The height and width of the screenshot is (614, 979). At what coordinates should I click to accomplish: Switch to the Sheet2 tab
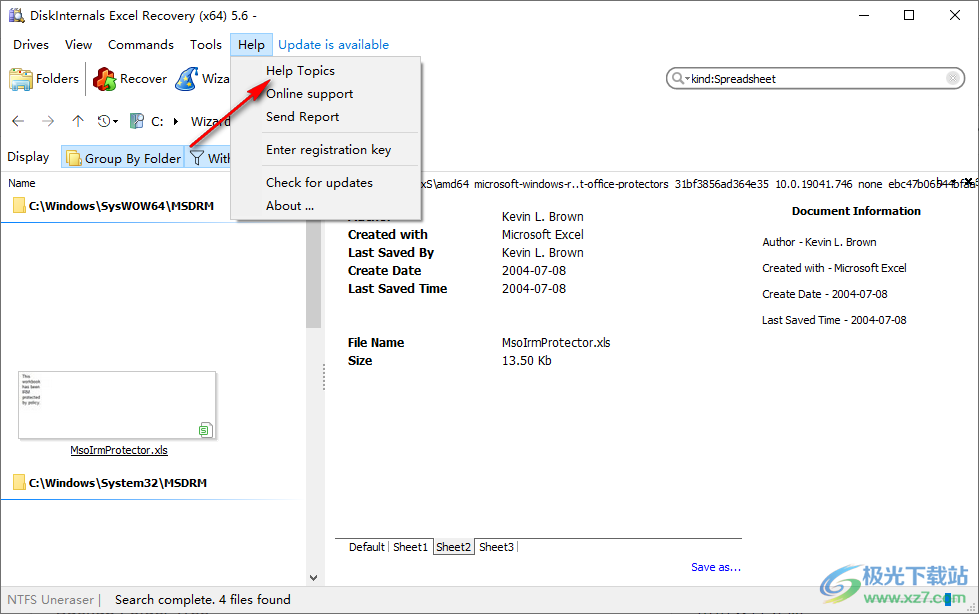coord(453,547)
